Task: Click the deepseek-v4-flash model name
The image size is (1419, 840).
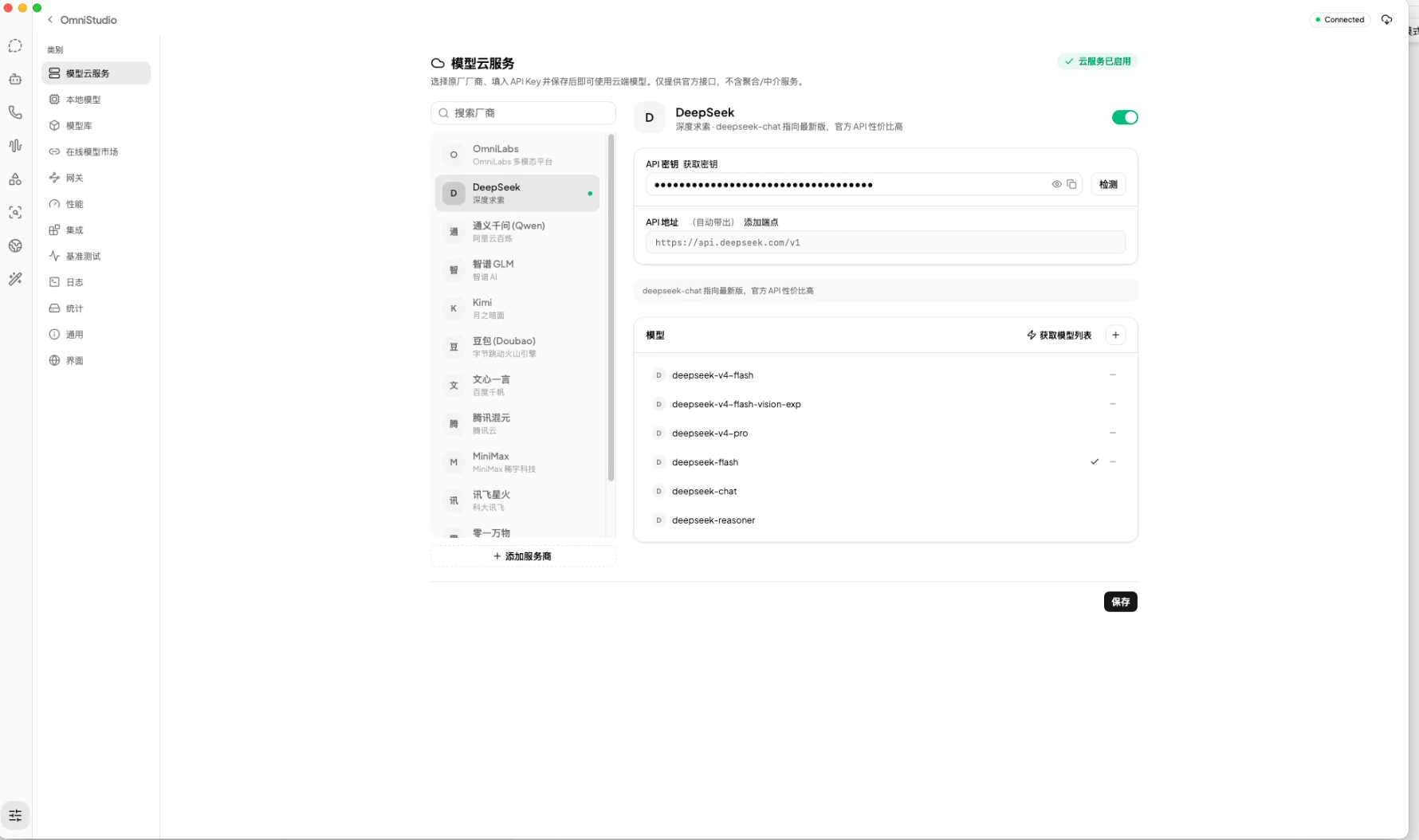Action: pyautogui.click(x=712, y=375)
